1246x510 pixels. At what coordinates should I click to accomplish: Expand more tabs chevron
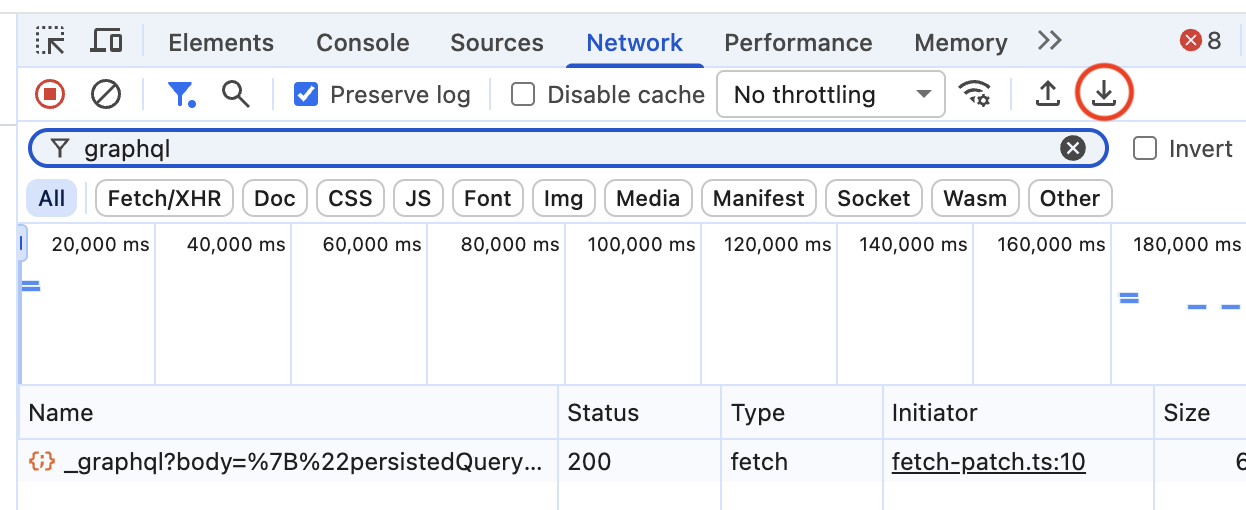pos(1049,41)
